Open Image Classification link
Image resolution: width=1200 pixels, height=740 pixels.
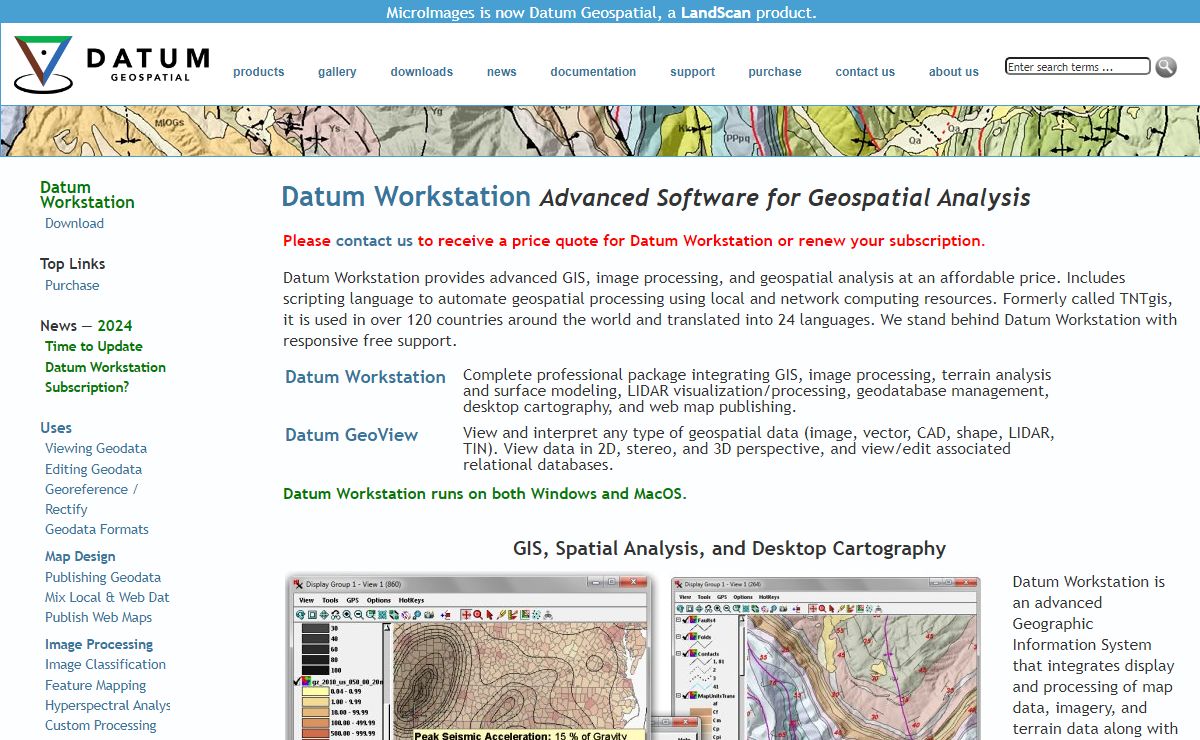(x=105, y=665)
